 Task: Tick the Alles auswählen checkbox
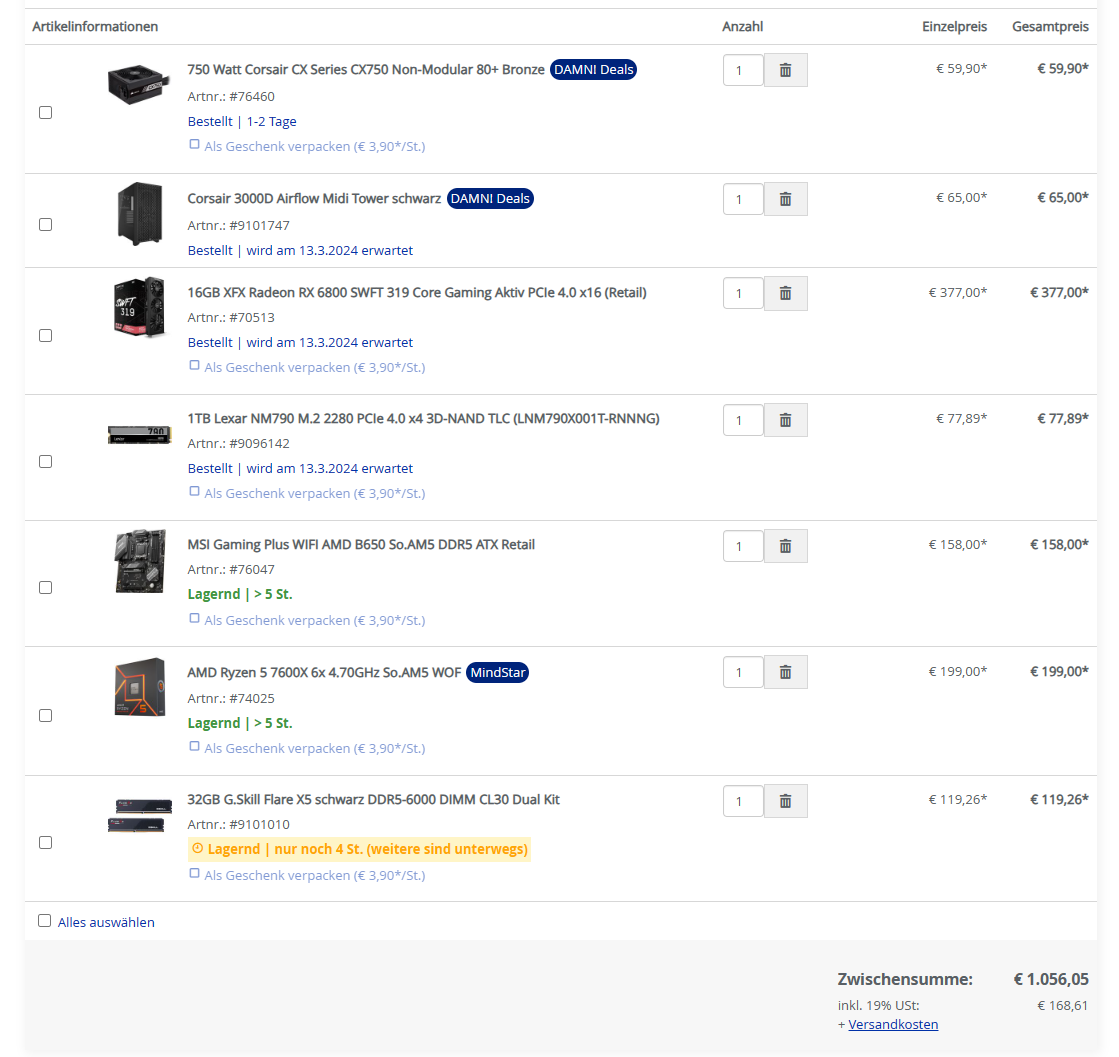point(44,921)
